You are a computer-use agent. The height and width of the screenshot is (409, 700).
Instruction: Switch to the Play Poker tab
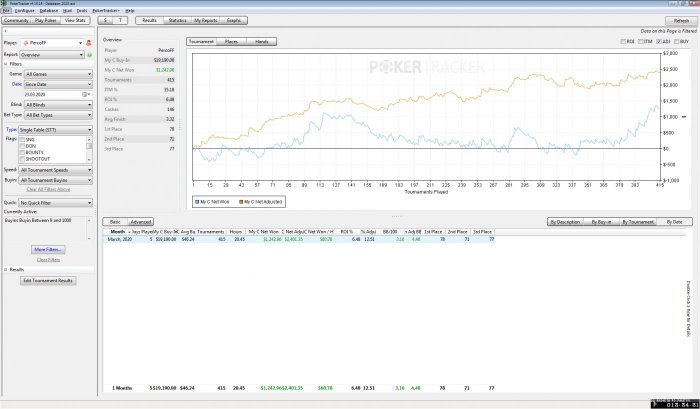46,21
